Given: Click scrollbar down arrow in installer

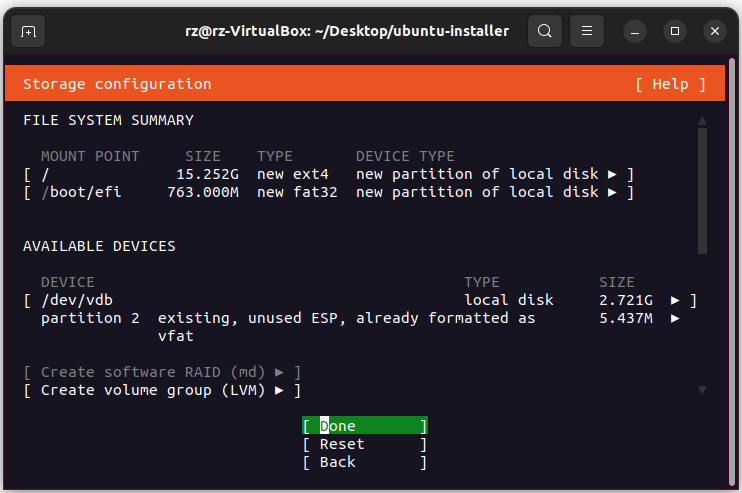Looking at the screenshot, I should pos(702,389).
